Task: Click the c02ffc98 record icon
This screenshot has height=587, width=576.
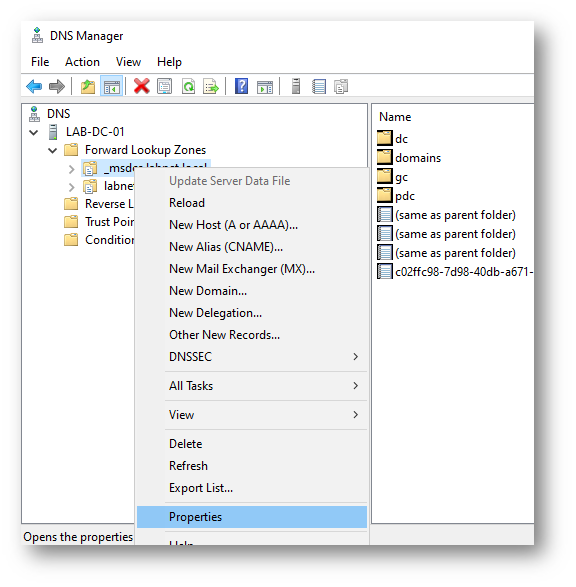Action: [385, 271]
